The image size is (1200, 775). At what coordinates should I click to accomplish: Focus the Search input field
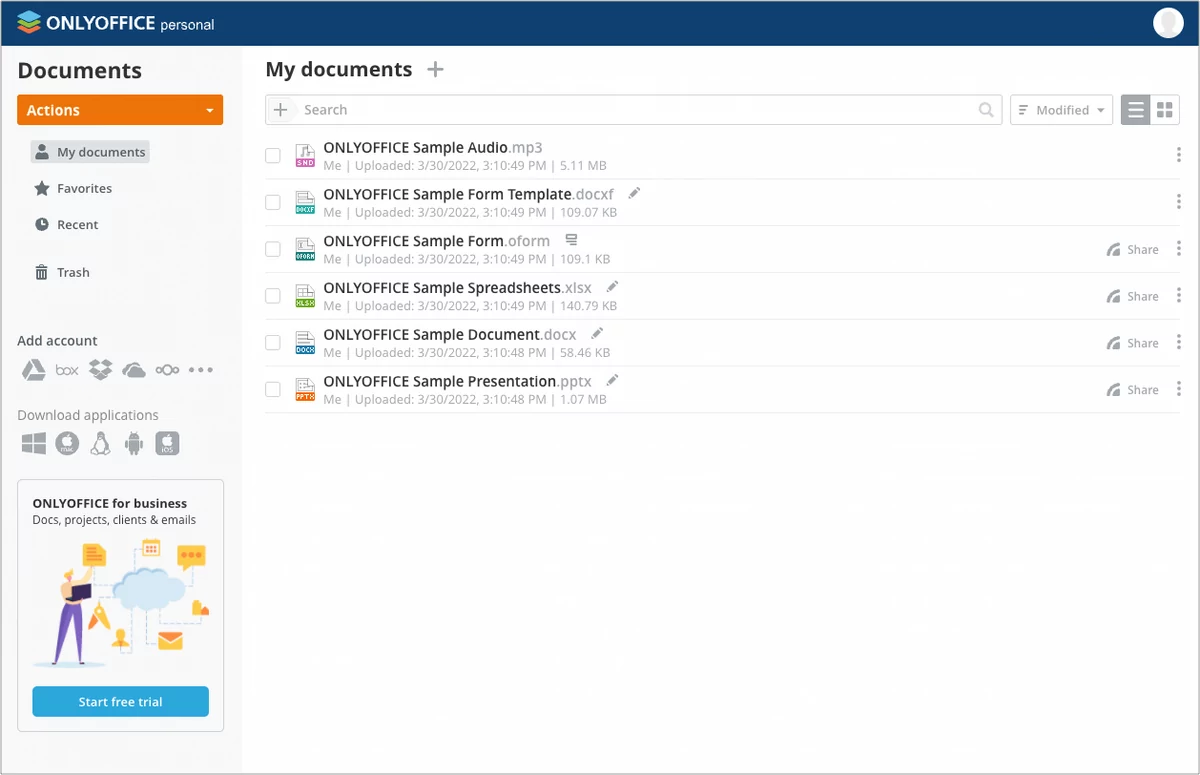[635, 110]
